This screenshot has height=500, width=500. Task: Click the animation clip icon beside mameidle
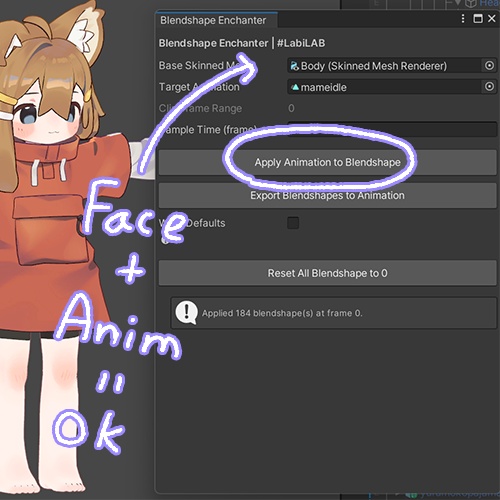(295, 87)
